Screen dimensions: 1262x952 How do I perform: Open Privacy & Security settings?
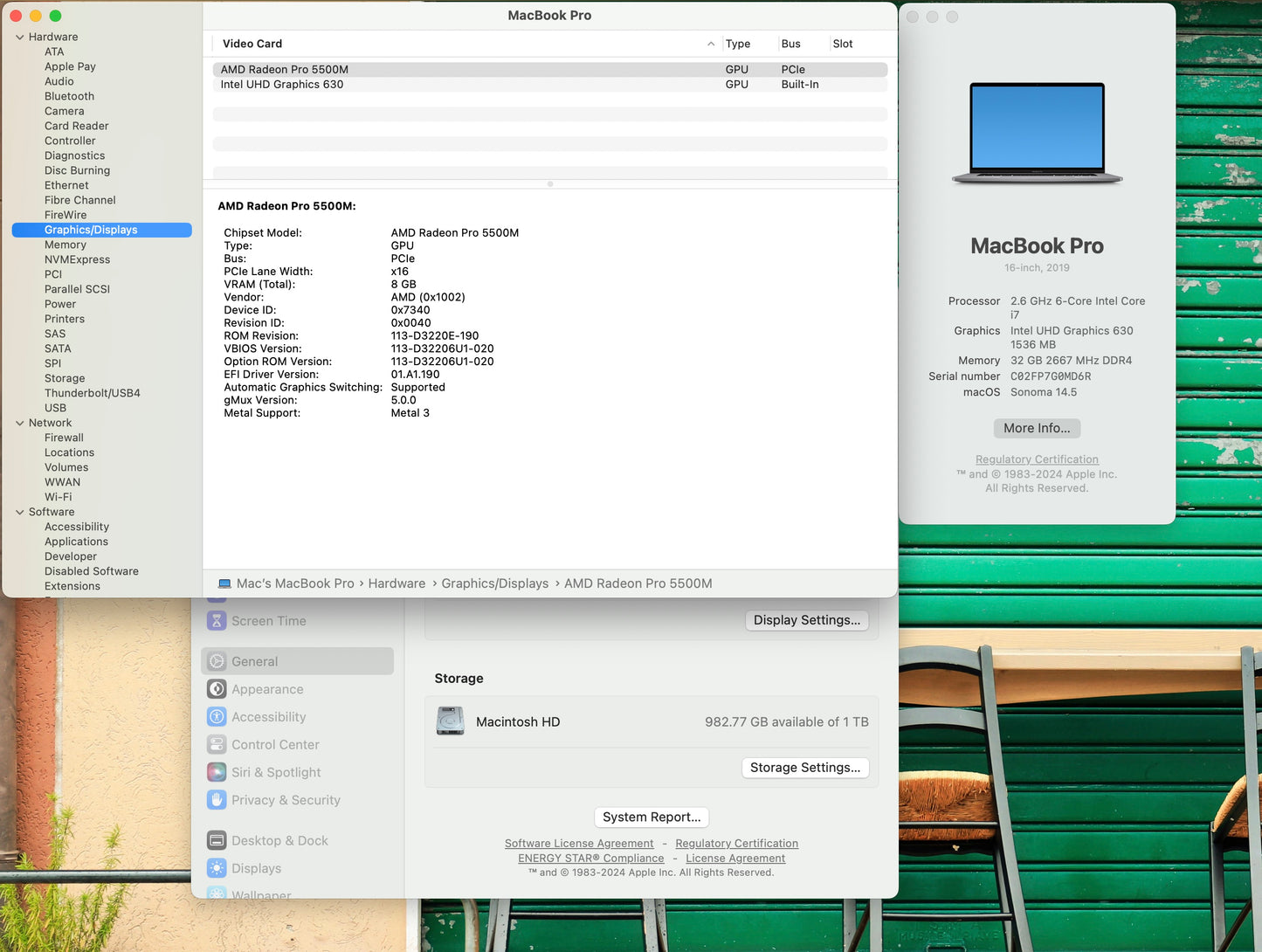286,800
